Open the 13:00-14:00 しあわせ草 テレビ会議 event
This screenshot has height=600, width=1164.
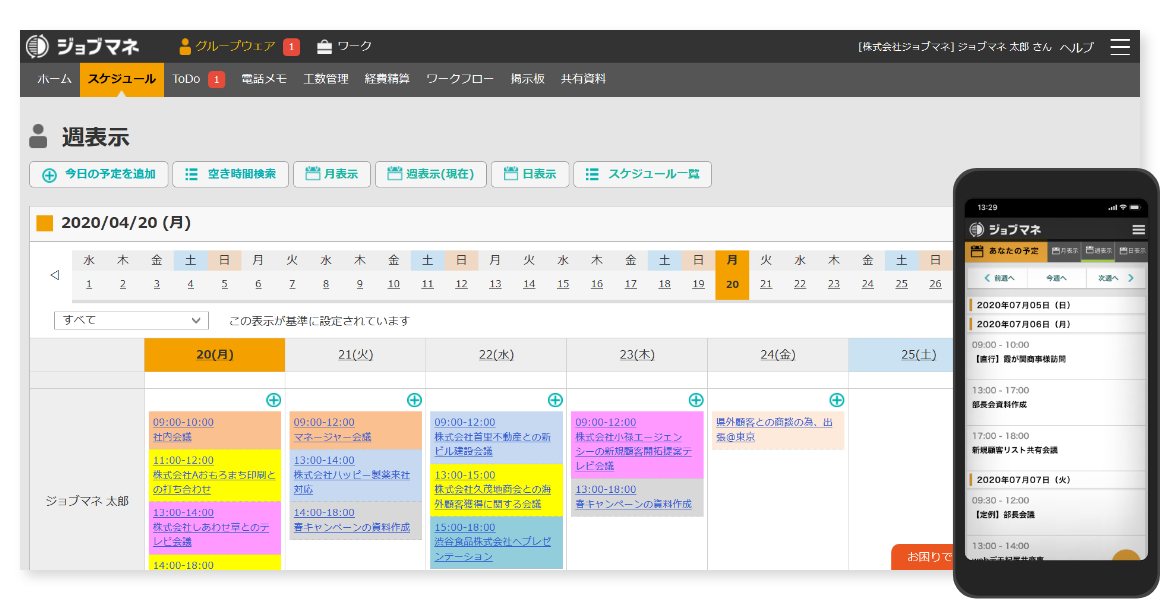pos(215,527)
